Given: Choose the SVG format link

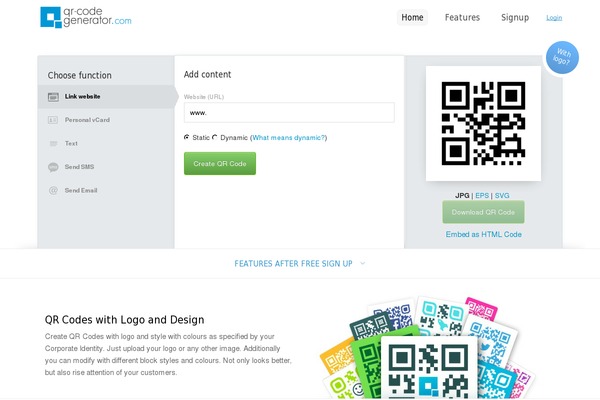Looking at the screenshot, I should [502, 196].
